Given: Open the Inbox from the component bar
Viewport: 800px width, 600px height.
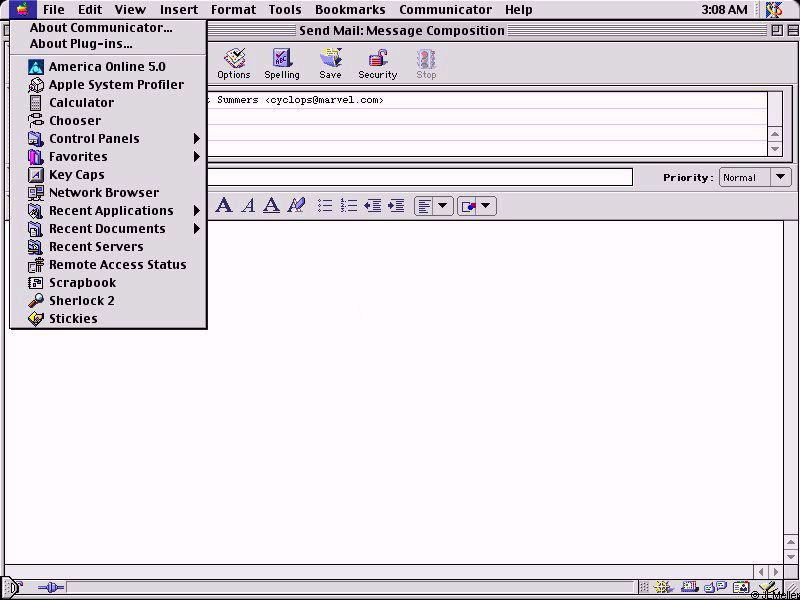Looking at the screenshot, I should (689, 588).
